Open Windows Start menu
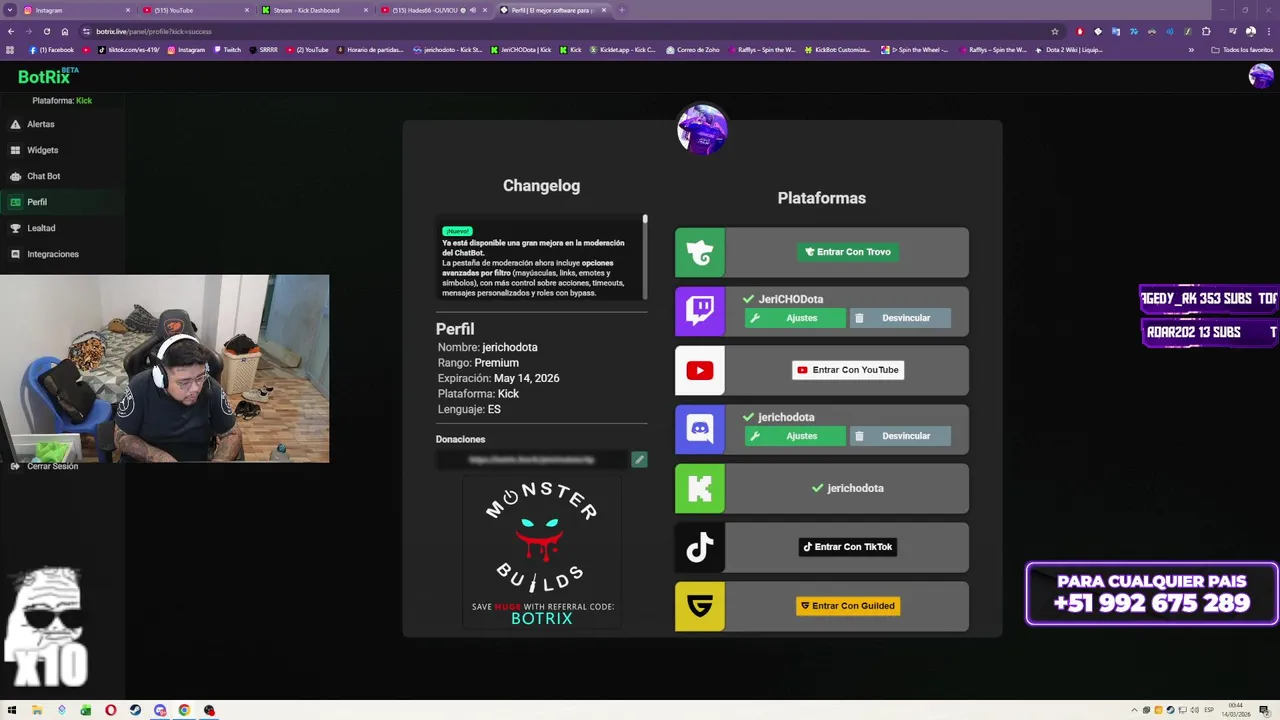The image size is (1280, 720). pos(12,710)
